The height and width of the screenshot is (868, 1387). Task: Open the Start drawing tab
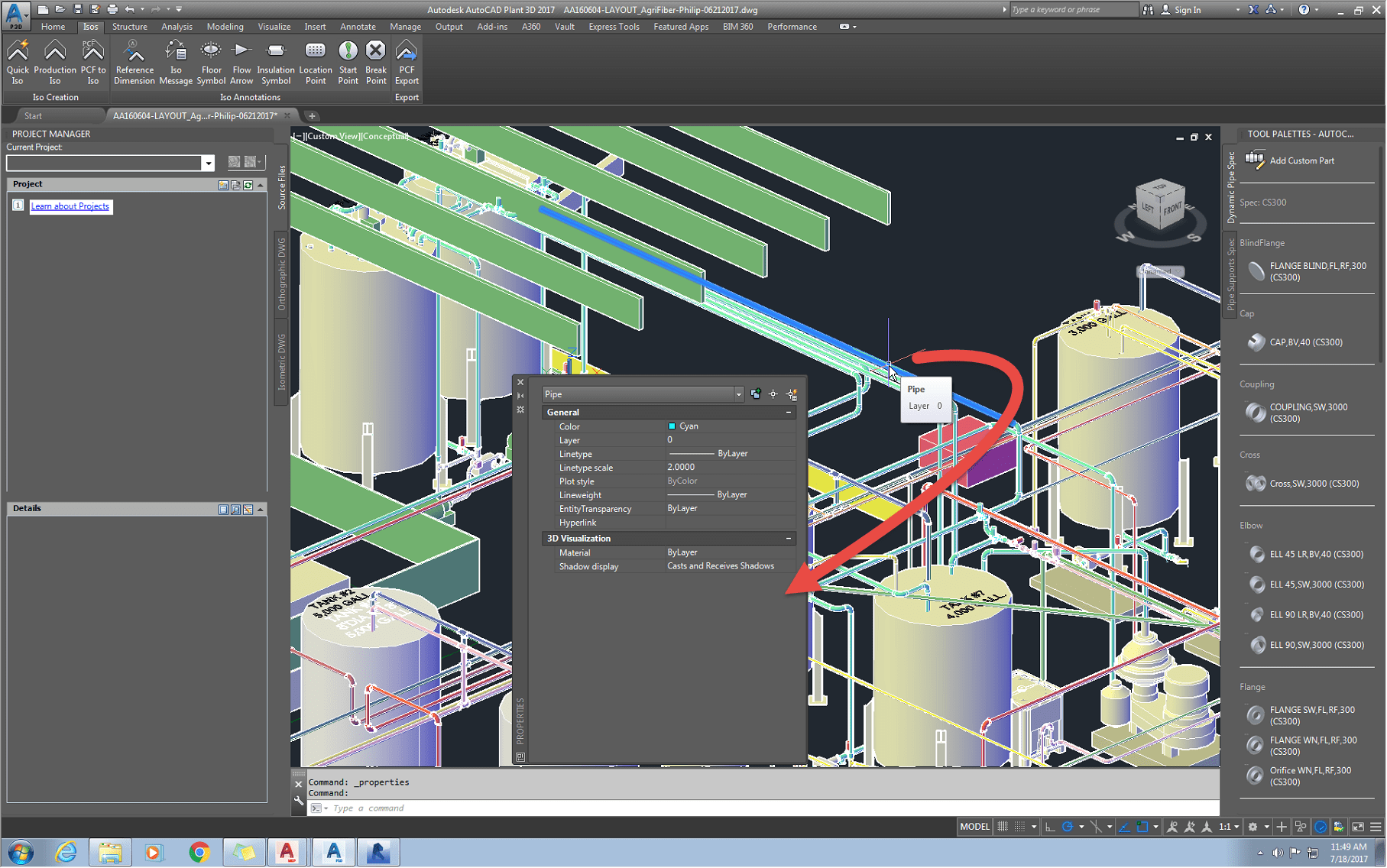(x=33, y=116)
